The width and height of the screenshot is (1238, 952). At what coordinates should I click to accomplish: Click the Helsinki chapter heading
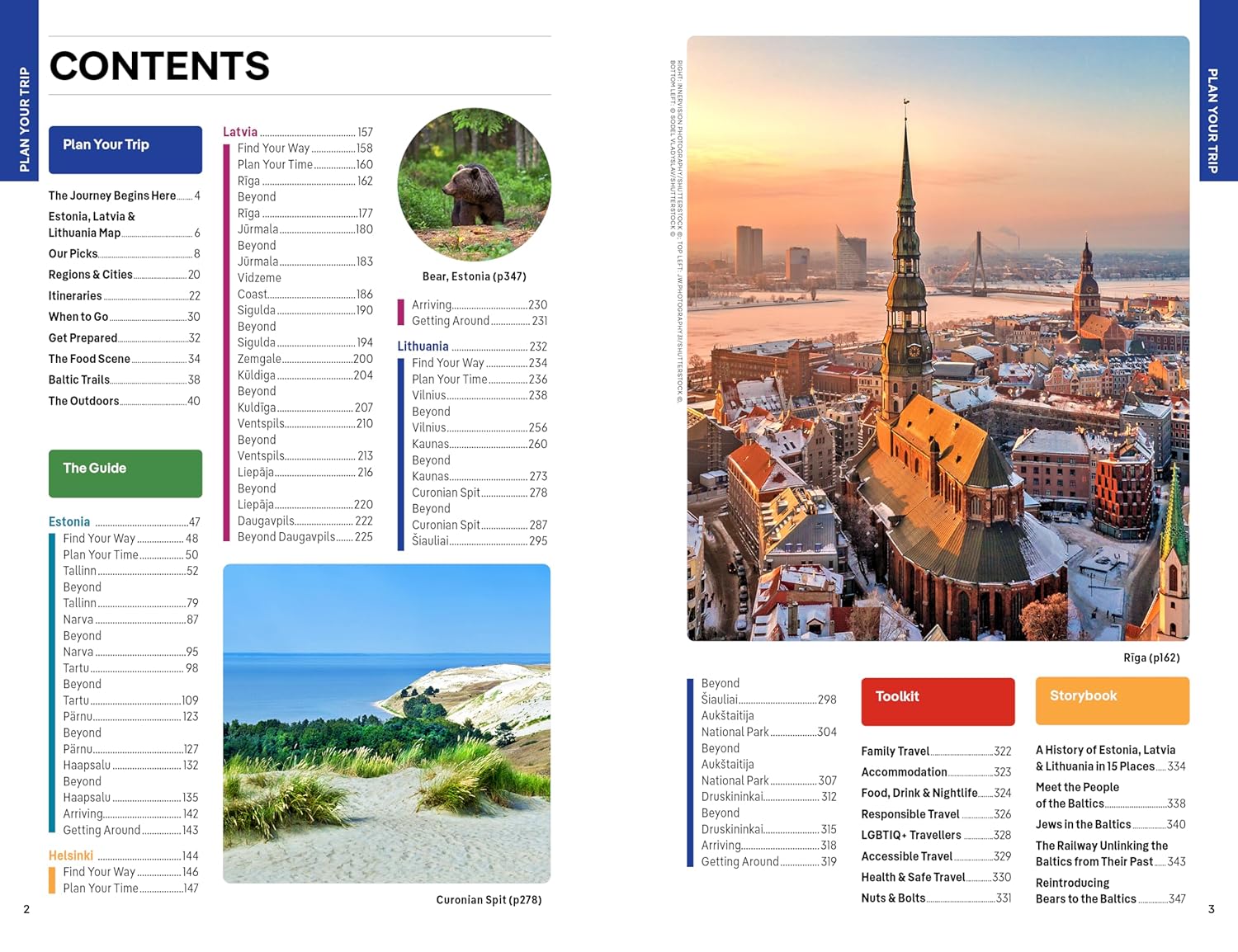tap(71, 855)
